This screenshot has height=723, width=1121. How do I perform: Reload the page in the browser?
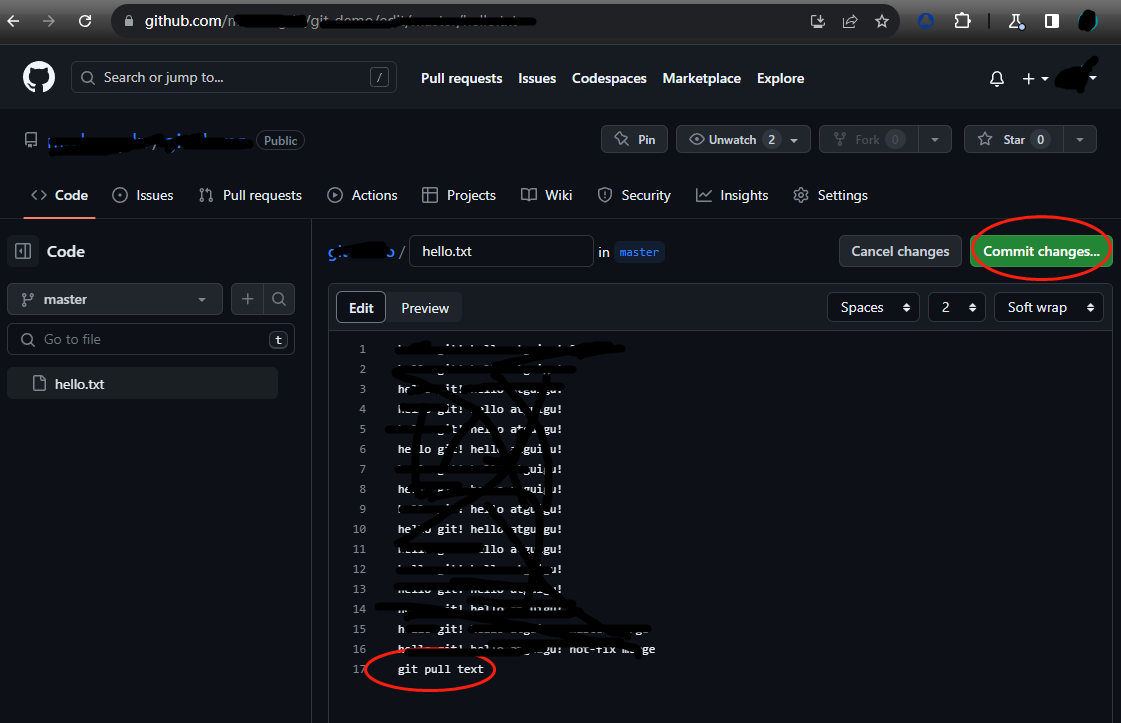point(85,21)
